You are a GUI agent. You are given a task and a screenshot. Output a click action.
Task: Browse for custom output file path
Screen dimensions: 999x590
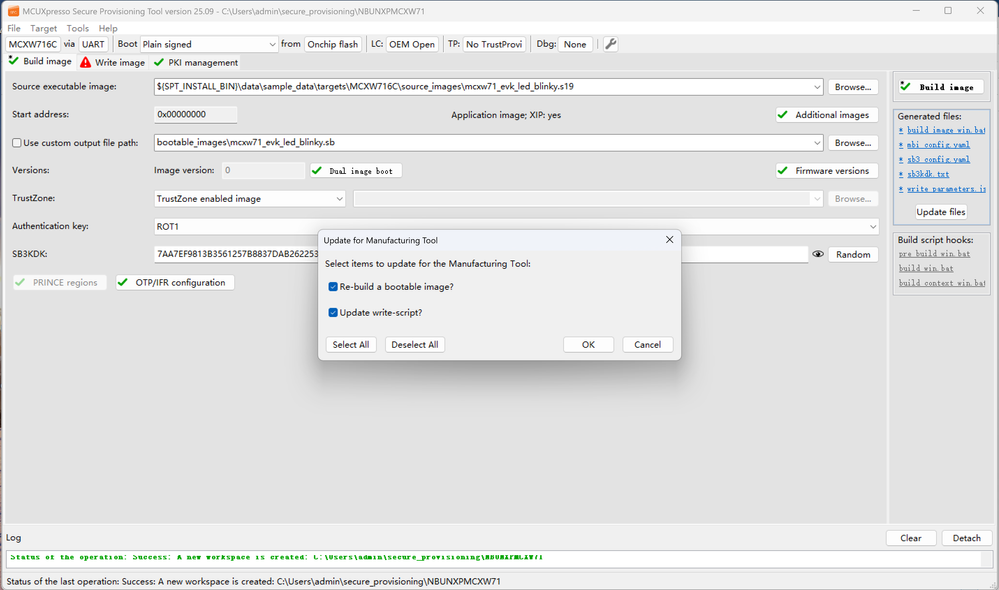[x=853, y=143]
